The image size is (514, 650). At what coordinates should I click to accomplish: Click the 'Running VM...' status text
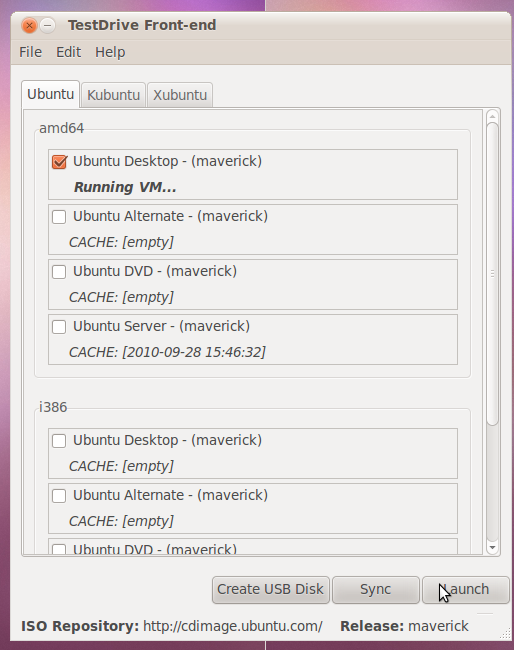tap(125, 187)
